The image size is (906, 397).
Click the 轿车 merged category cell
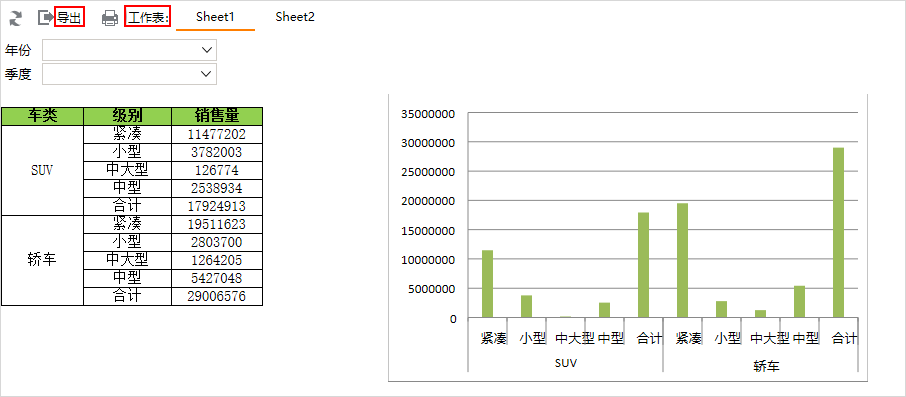click(43, 261)
